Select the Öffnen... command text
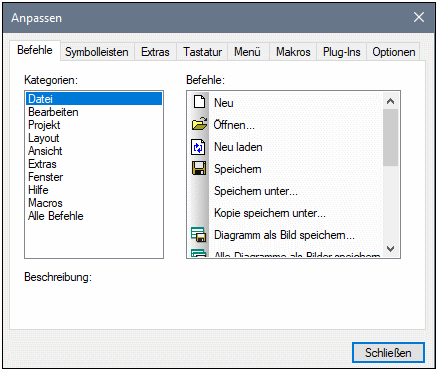438x371 pixels. tap(234, 125)
